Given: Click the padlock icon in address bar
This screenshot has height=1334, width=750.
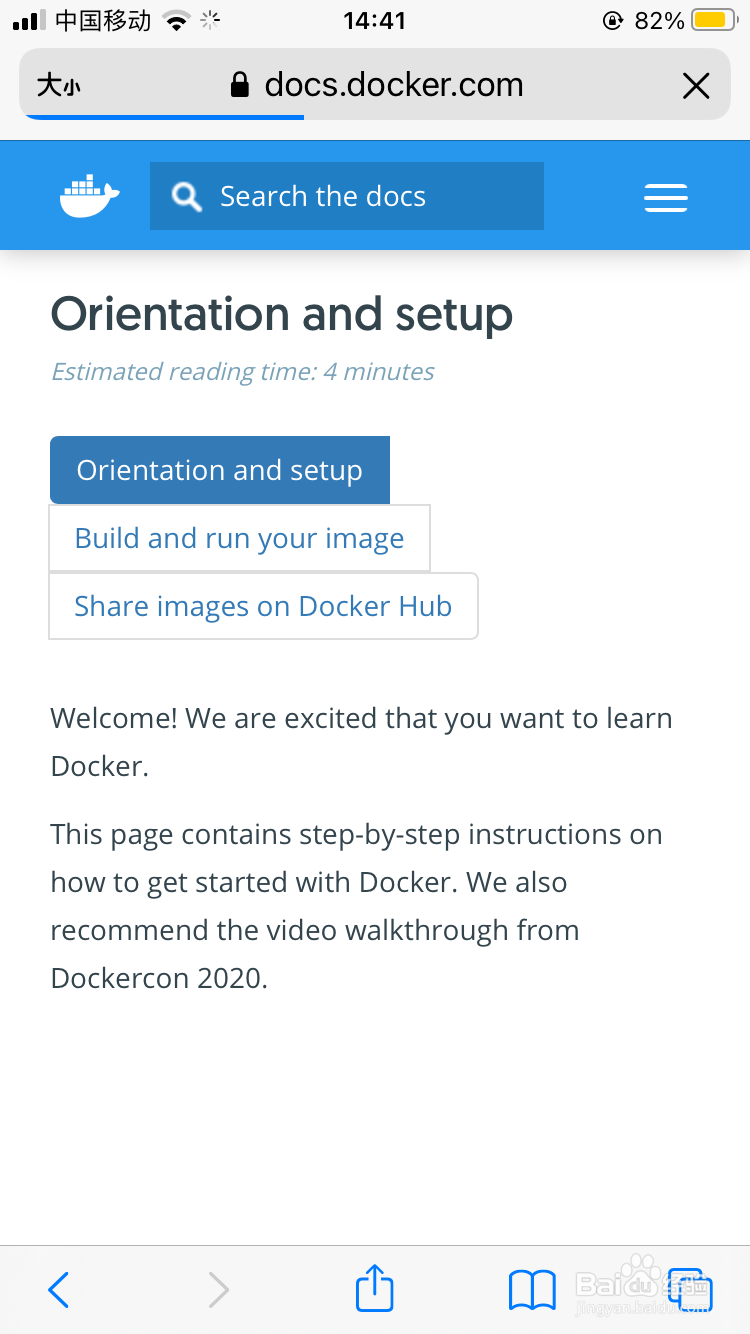Looking at the screenshot, I should (x=239, y=86).
